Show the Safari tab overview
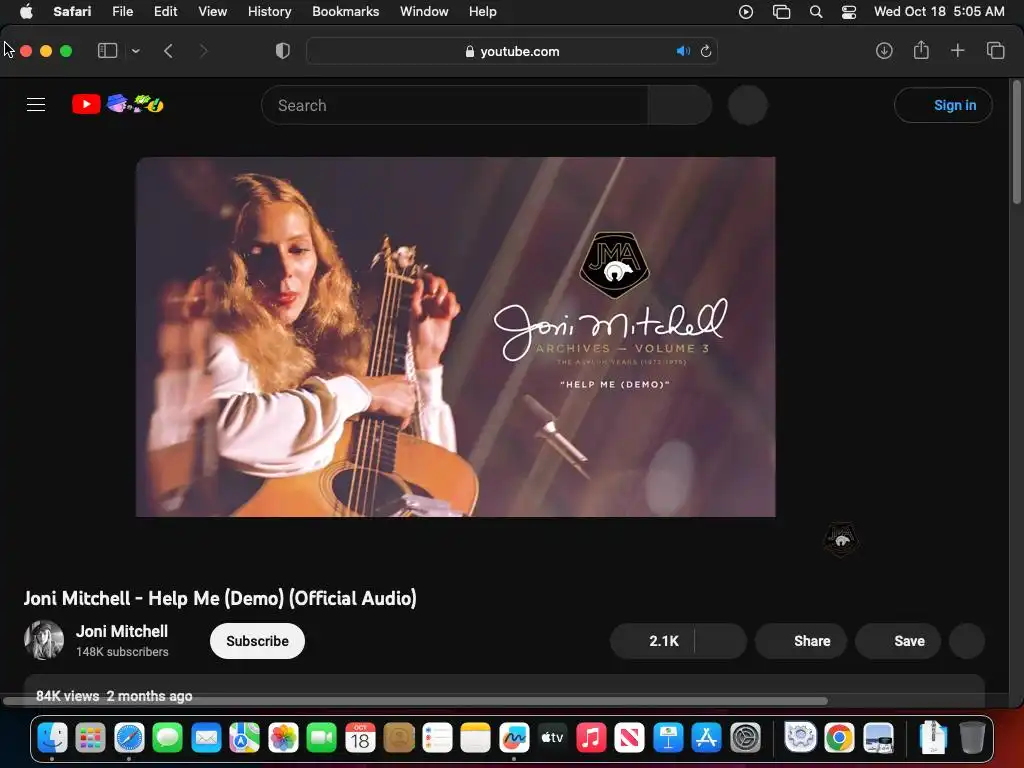Screen dimensions: 1024x768 995,50
